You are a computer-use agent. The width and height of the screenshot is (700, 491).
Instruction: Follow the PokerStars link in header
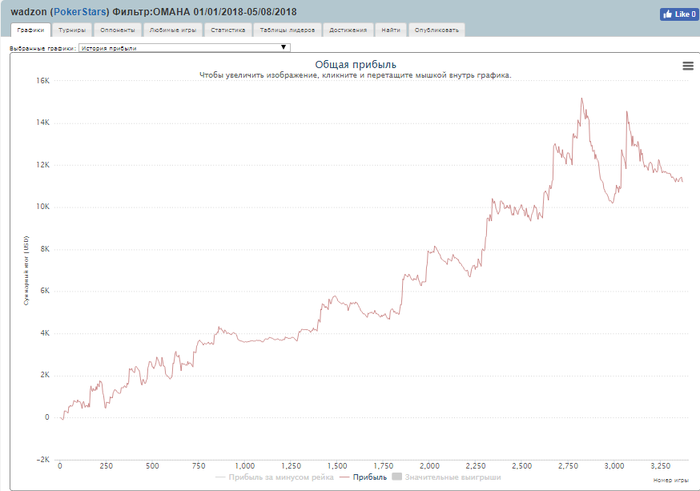(80, 12)
